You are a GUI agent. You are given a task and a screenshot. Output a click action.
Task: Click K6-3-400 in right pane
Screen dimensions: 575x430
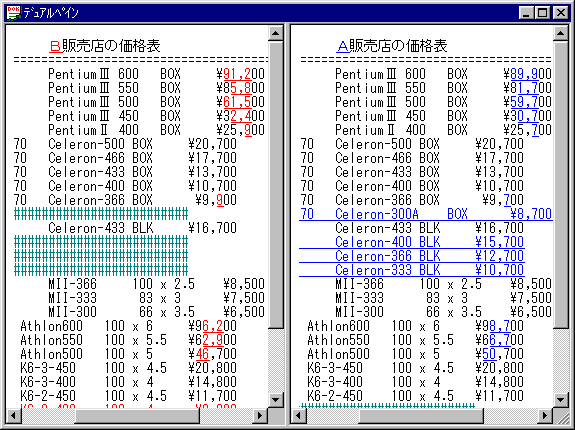pos(335,382)
